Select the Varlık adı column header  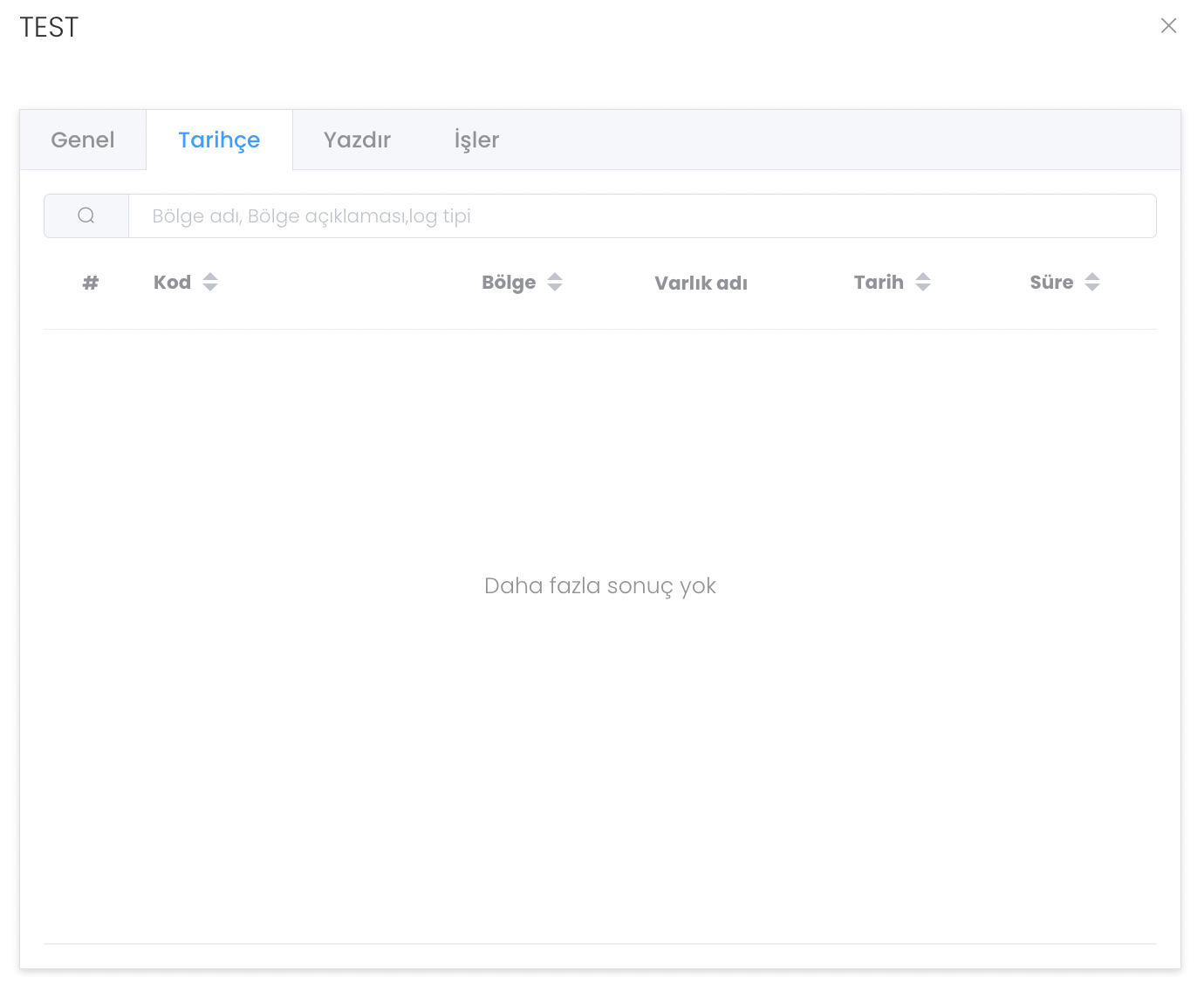coord(701,283)
